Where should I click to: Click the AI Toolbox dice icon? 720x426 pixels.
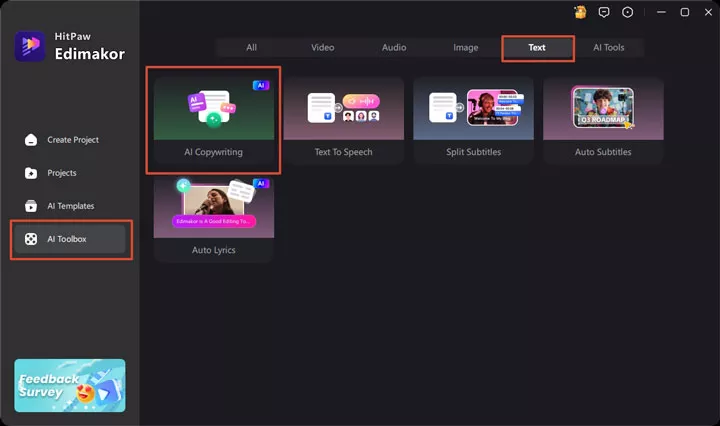[31, 239]
